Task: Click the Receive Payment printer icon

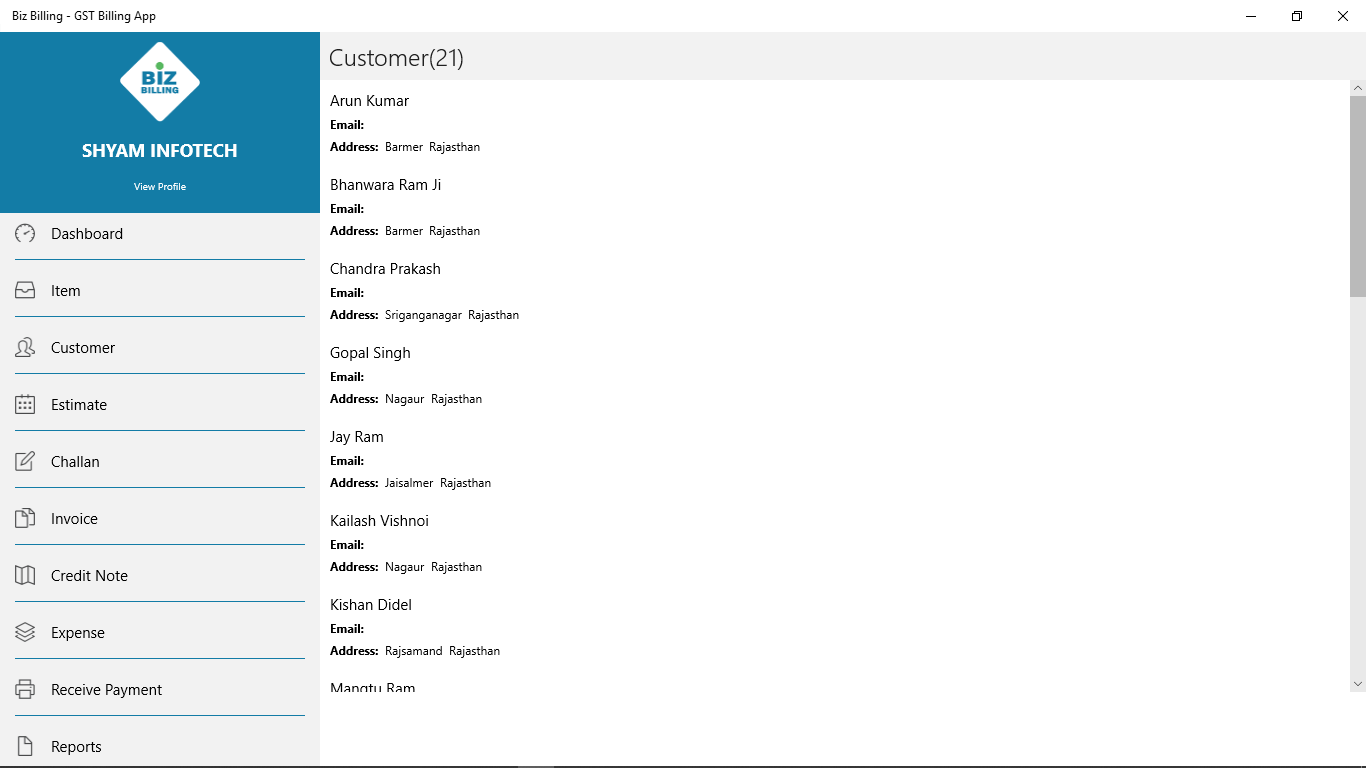Action: (x=25, y=689)
